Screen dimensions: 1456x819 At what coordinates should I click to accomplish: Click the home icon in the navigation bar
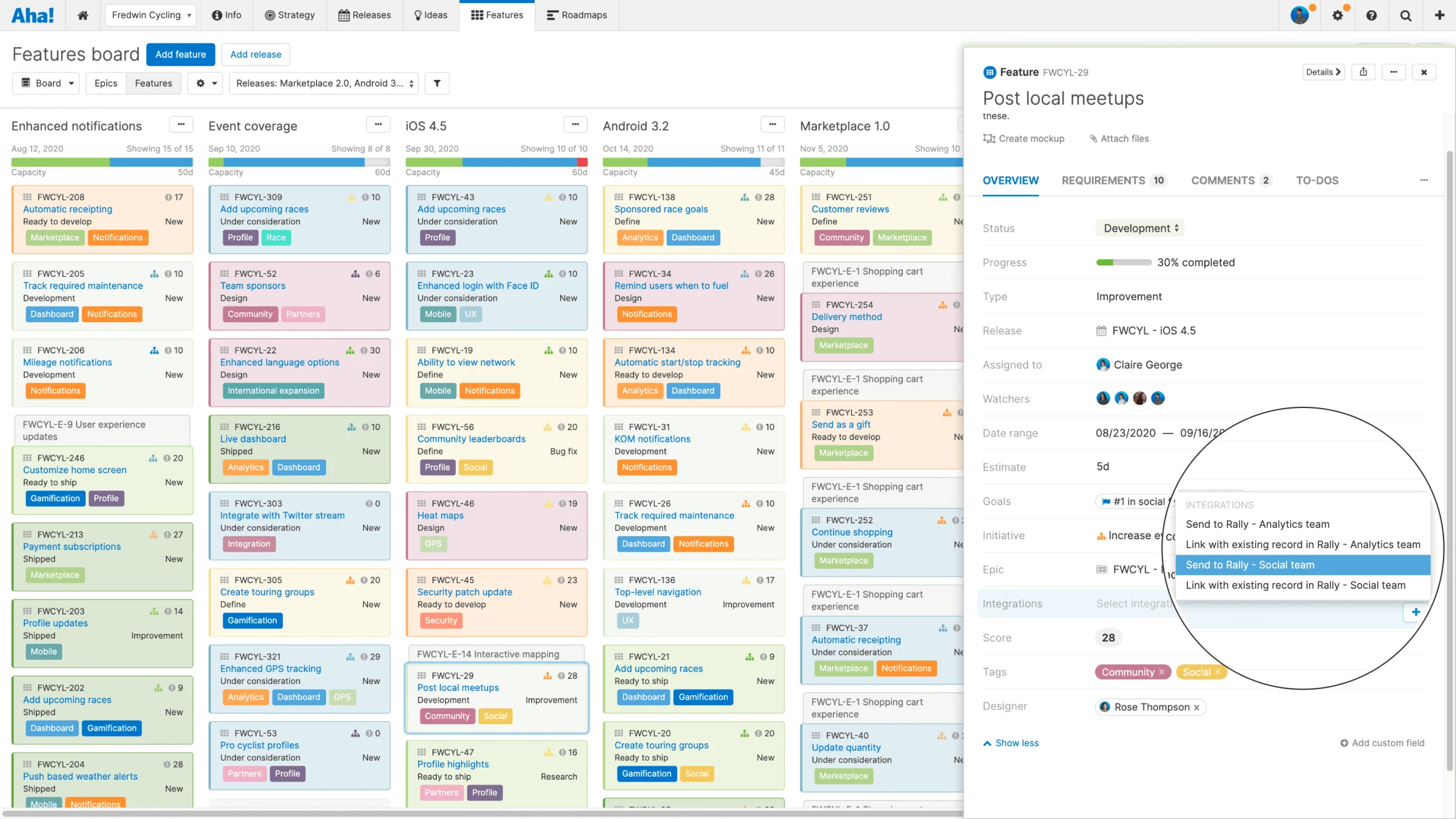[83, 15]
